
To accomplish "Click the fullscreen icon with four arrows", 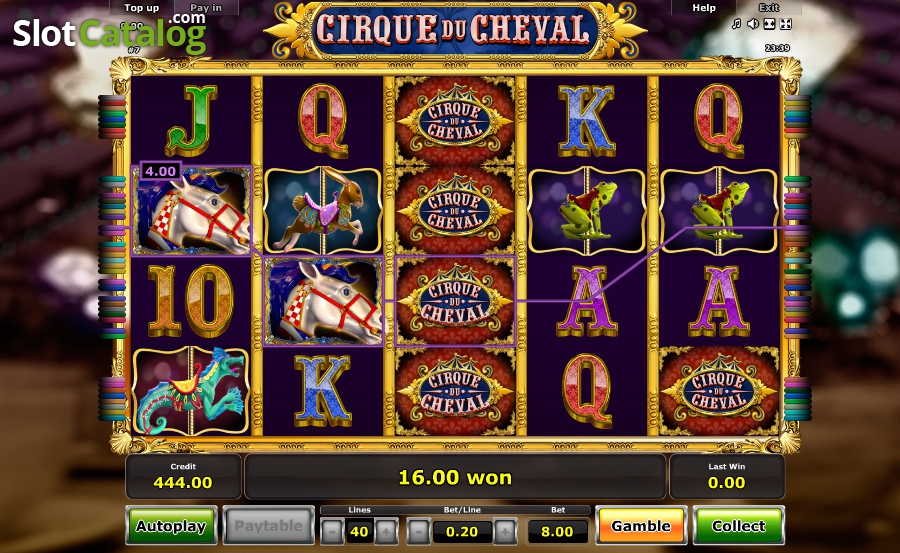I will tap(786, 24).
